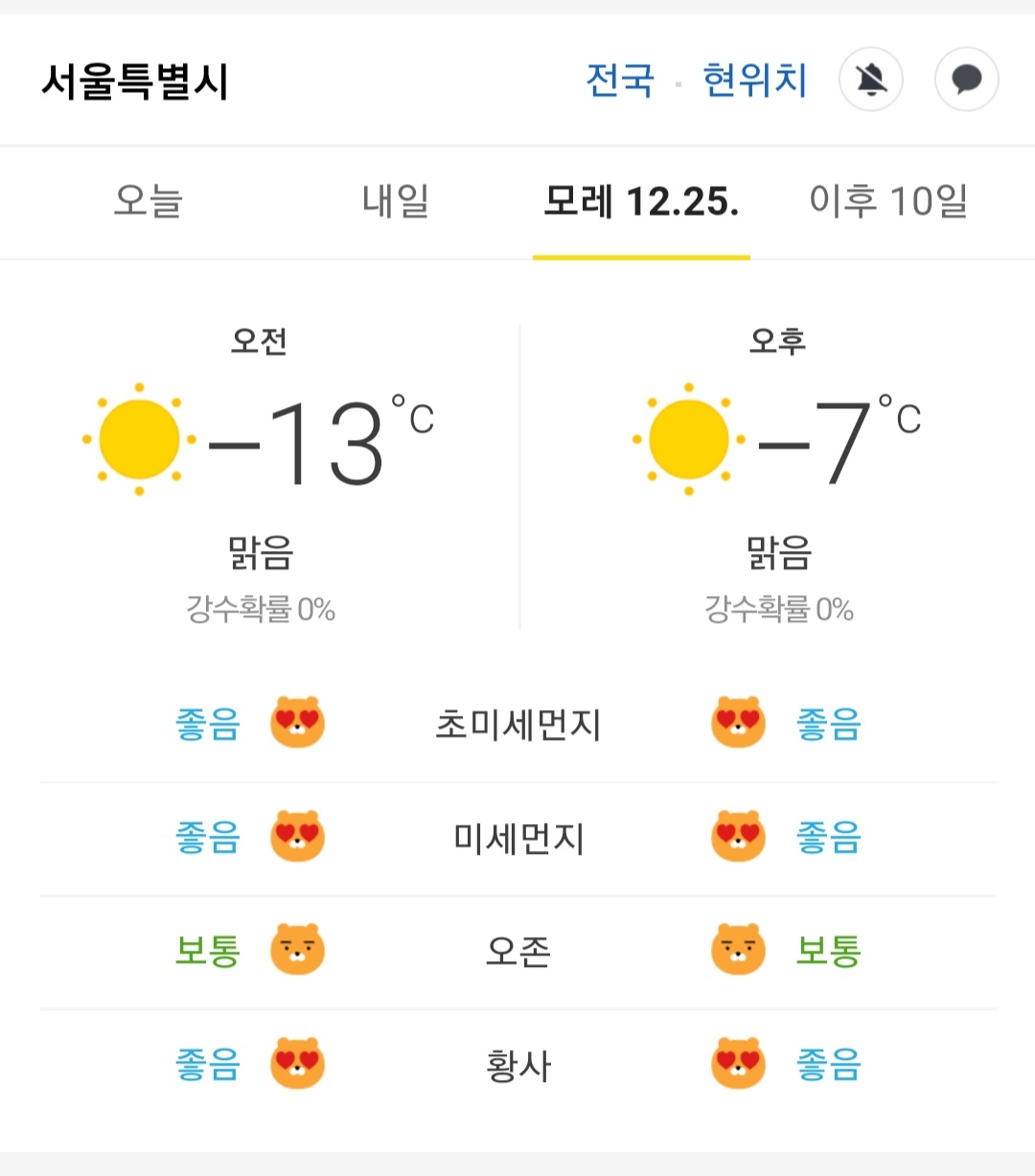Viewport: 1035px width, 1176px height.
Task: Open the speech bubble comments icon
Action: click(966, 80)
